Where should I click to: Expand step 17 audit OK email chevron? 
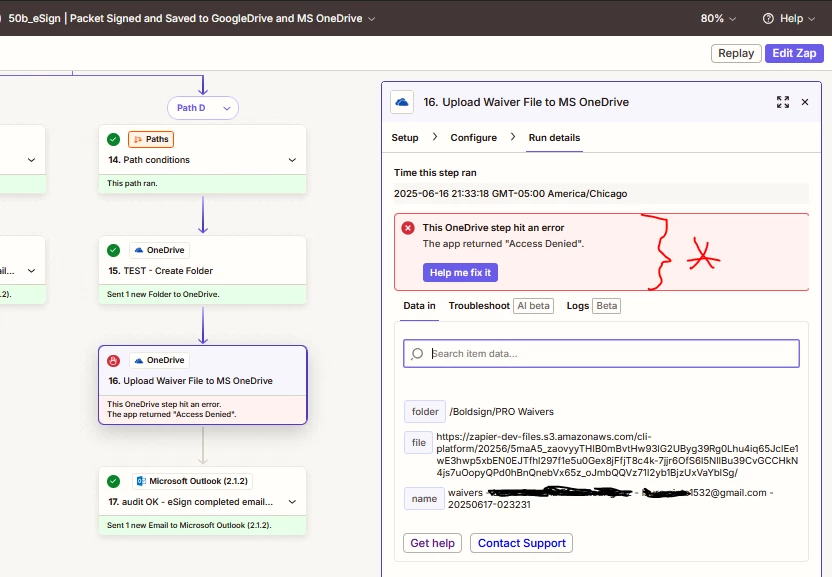(292, 502)
